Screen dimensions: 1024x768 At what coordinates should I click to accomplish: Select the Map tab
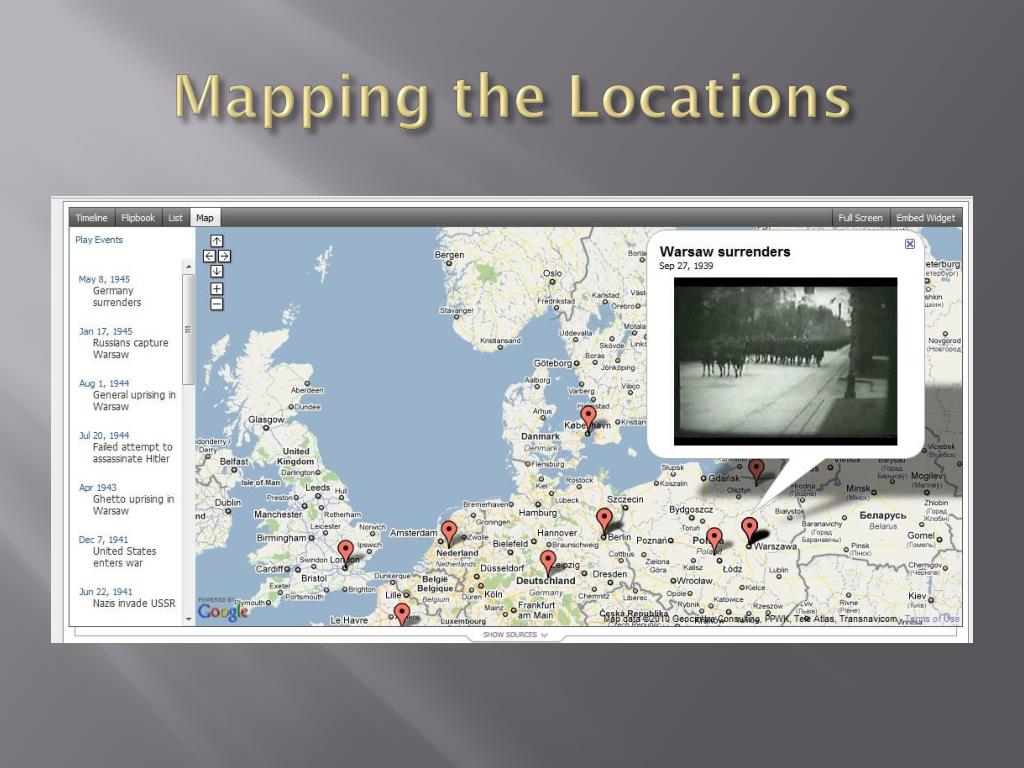[x=204, y=218]
